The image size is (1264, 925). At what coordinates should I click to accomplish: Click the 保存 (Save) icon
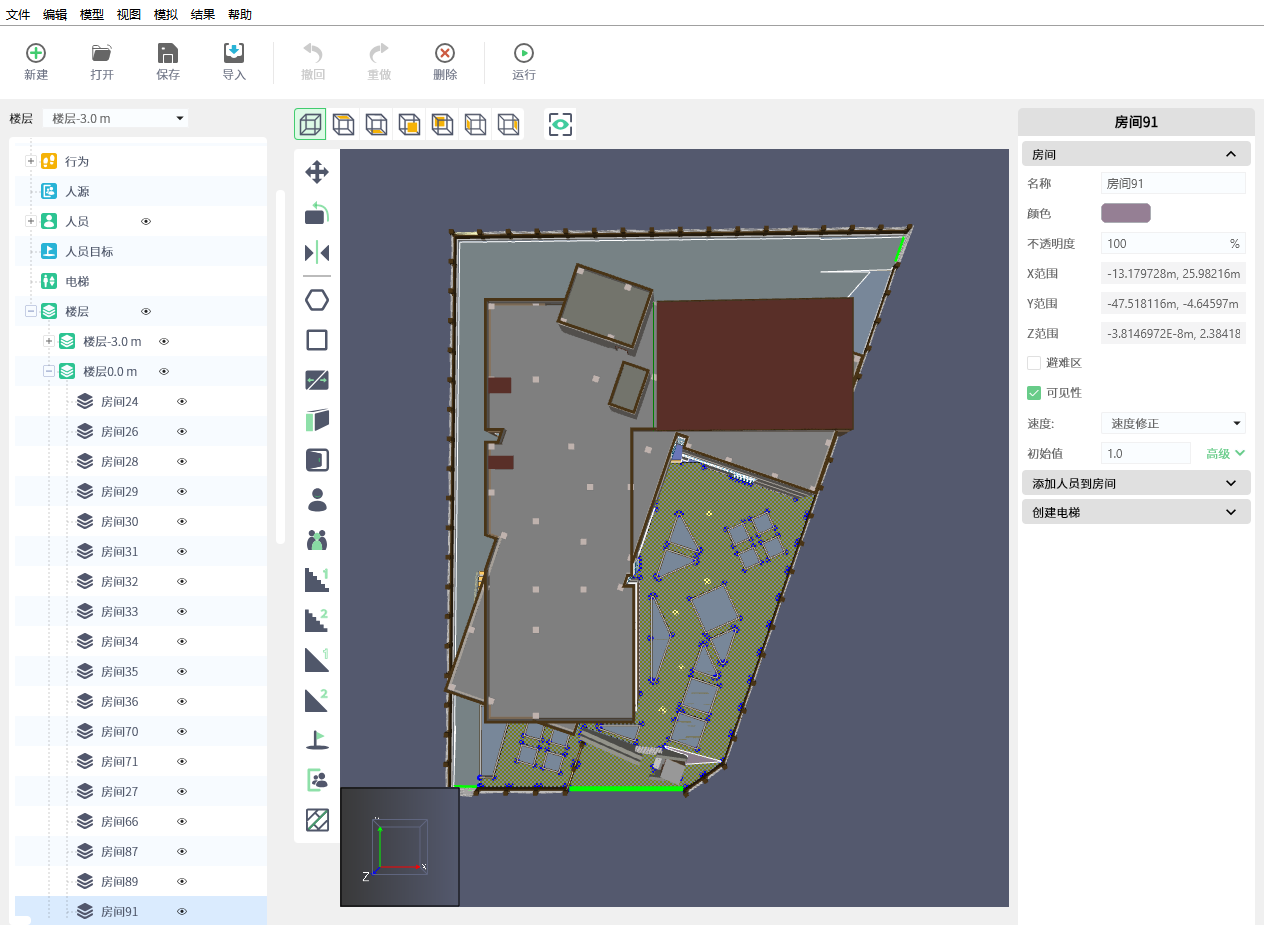[168, 53]
